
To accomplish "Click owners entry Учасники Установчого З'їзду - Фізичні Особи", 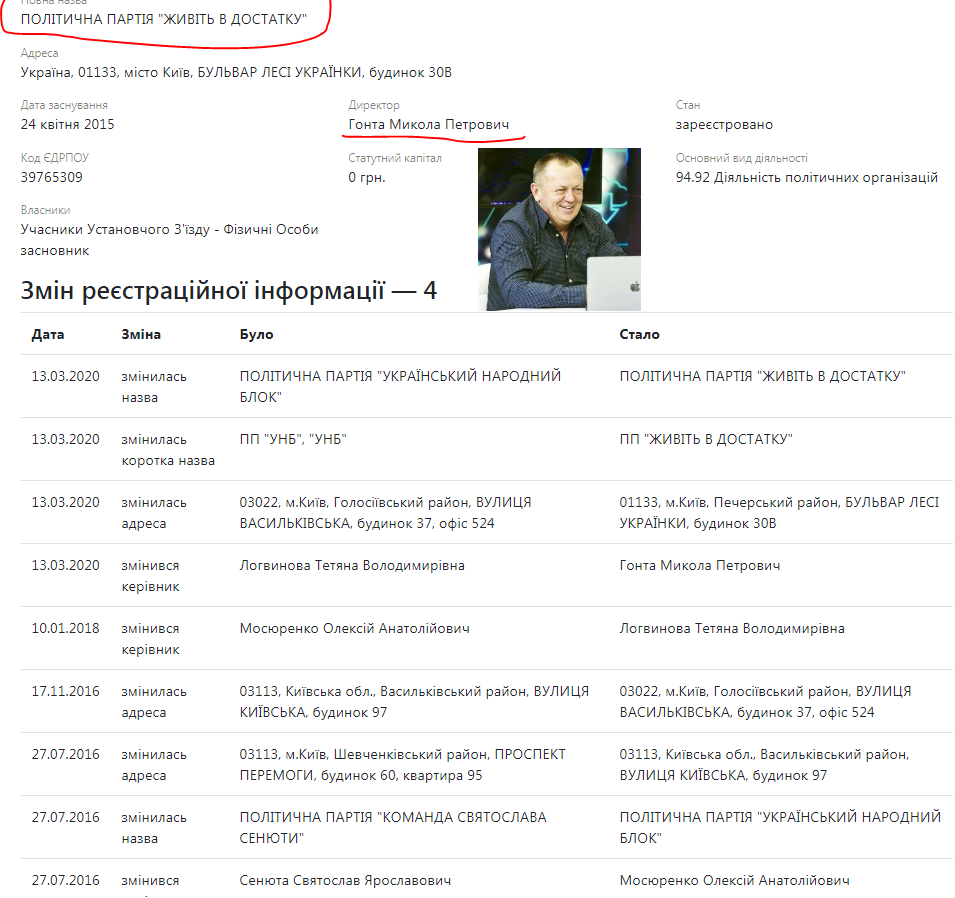I will pyautogui.click(x=169, y=230).
